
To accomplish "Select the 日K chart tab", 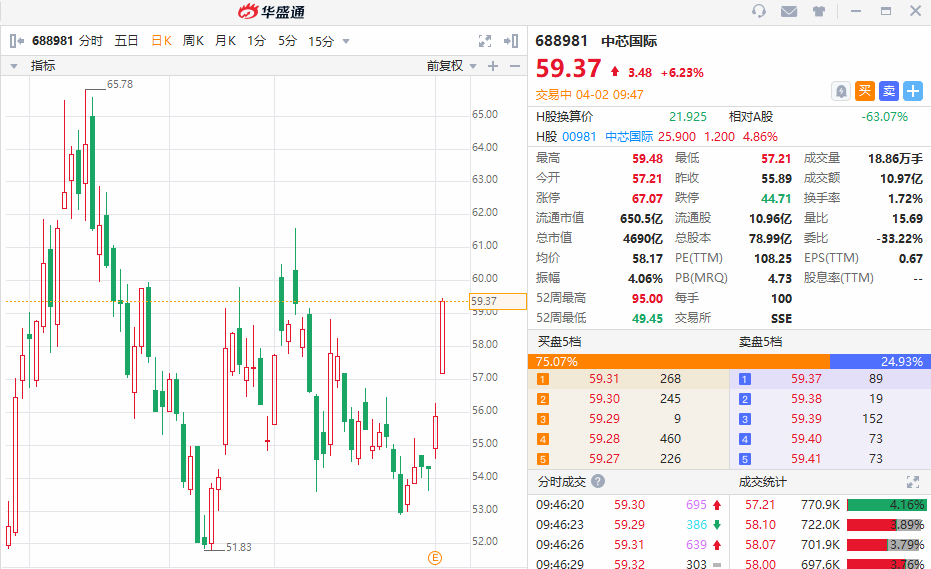I will 161,41.
